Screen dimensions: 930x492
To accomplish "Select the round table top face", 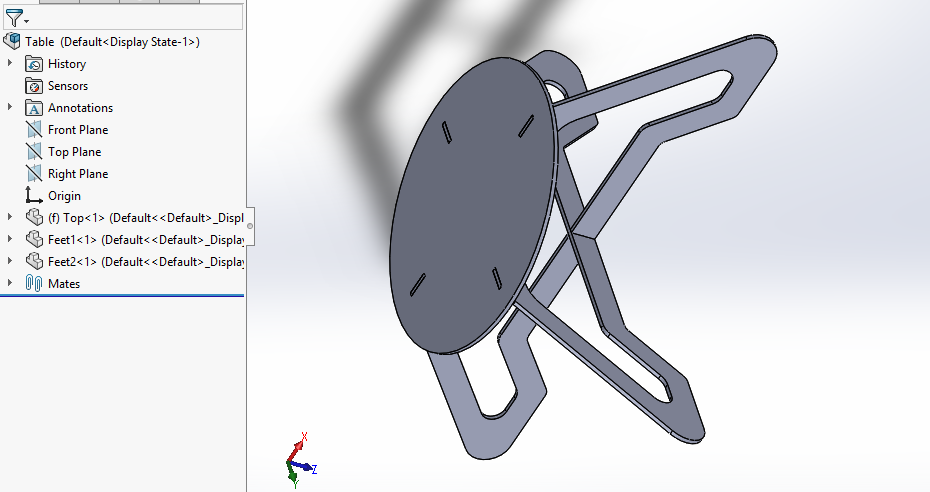I will (472, 205).
